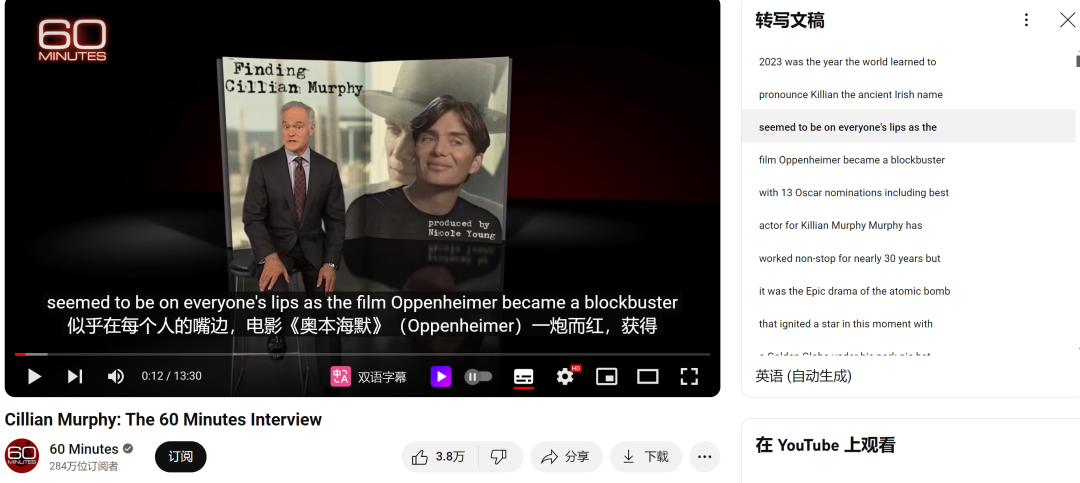
Task: Play the video
Action: [x=34, y=376]
